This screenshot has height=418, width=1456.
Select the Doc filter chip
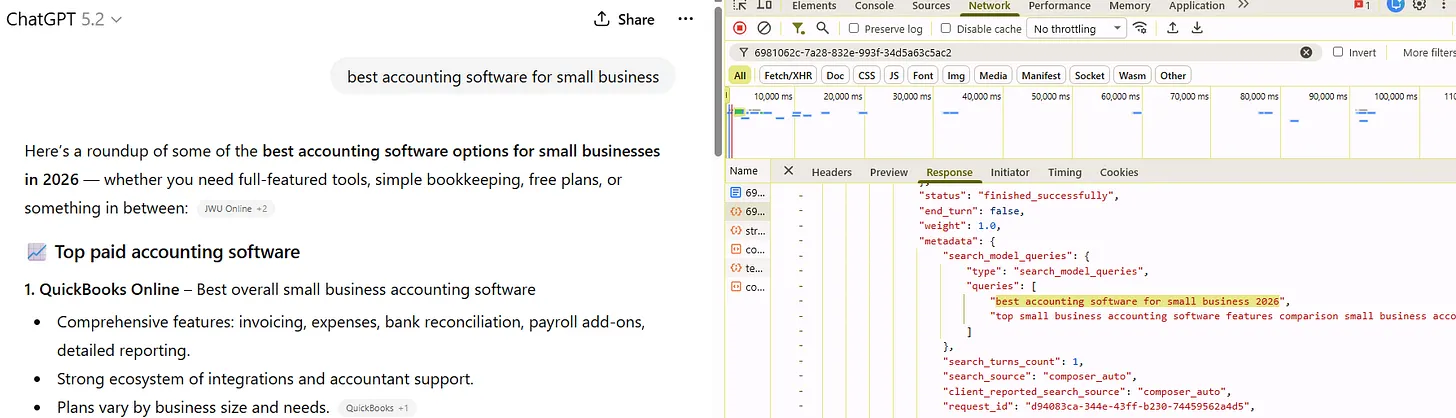(835, 75)
